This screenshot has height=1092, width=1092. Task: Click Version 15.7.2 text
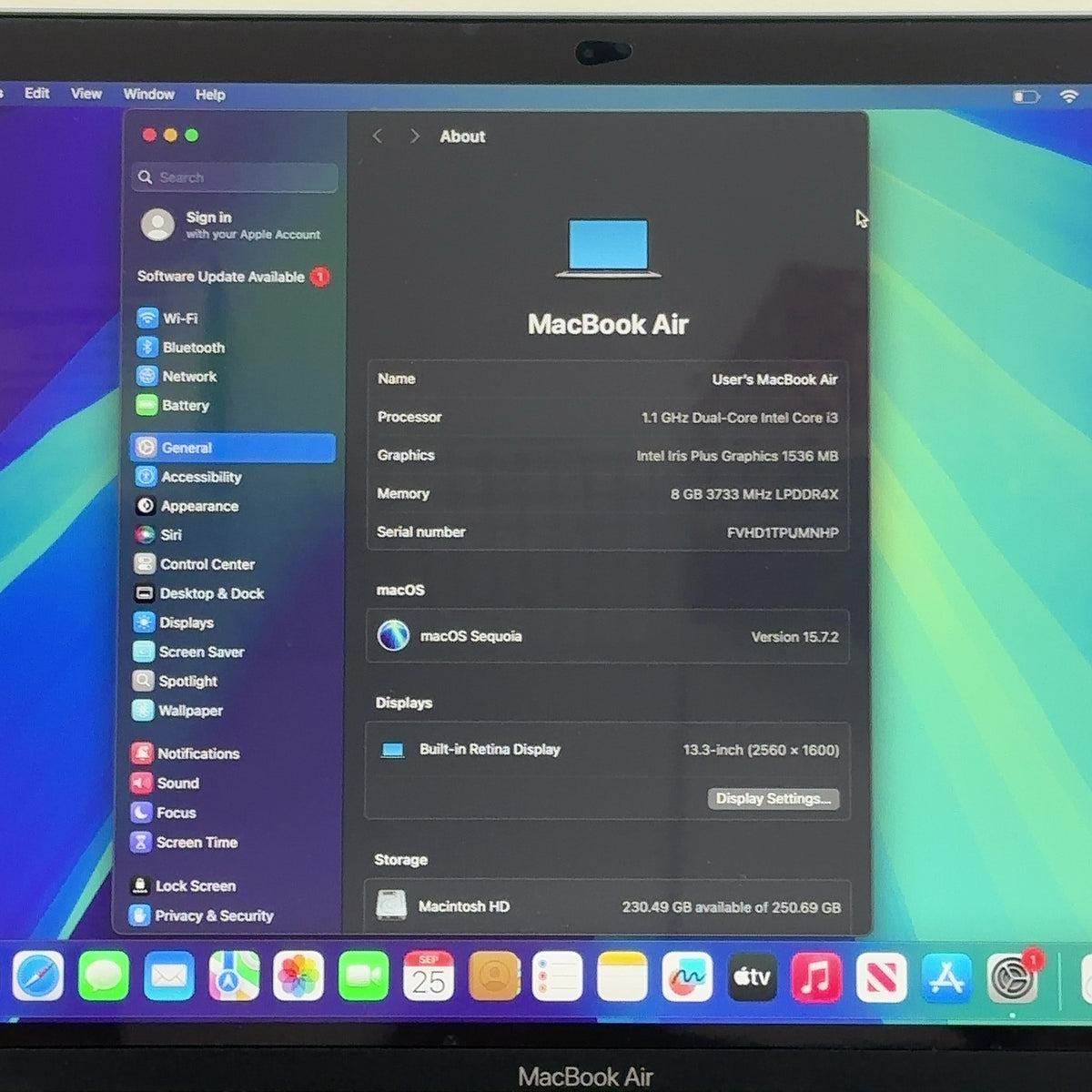pos(794,637)
